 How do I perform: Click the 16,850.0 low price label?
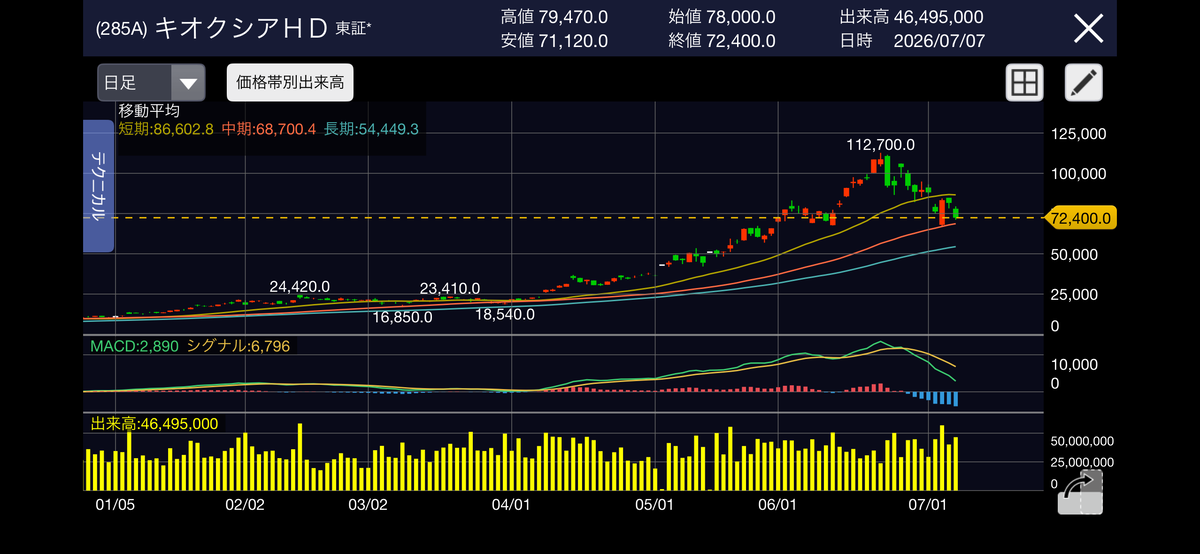coord(402,317)
